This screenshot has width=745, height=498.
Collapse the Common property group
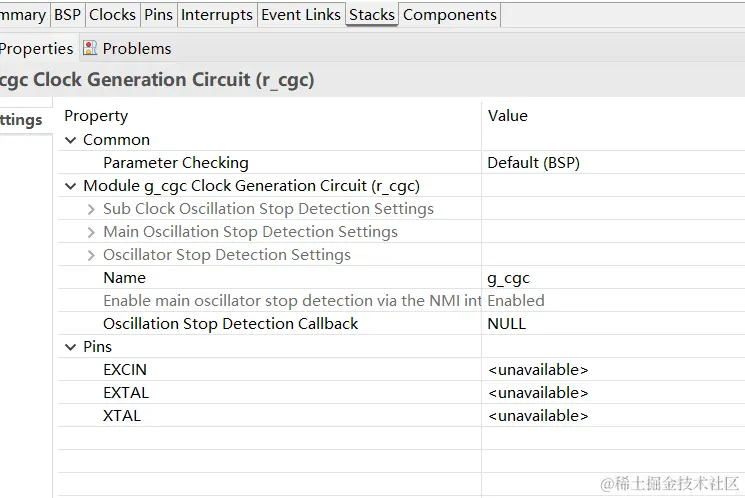tap(71, 140)
